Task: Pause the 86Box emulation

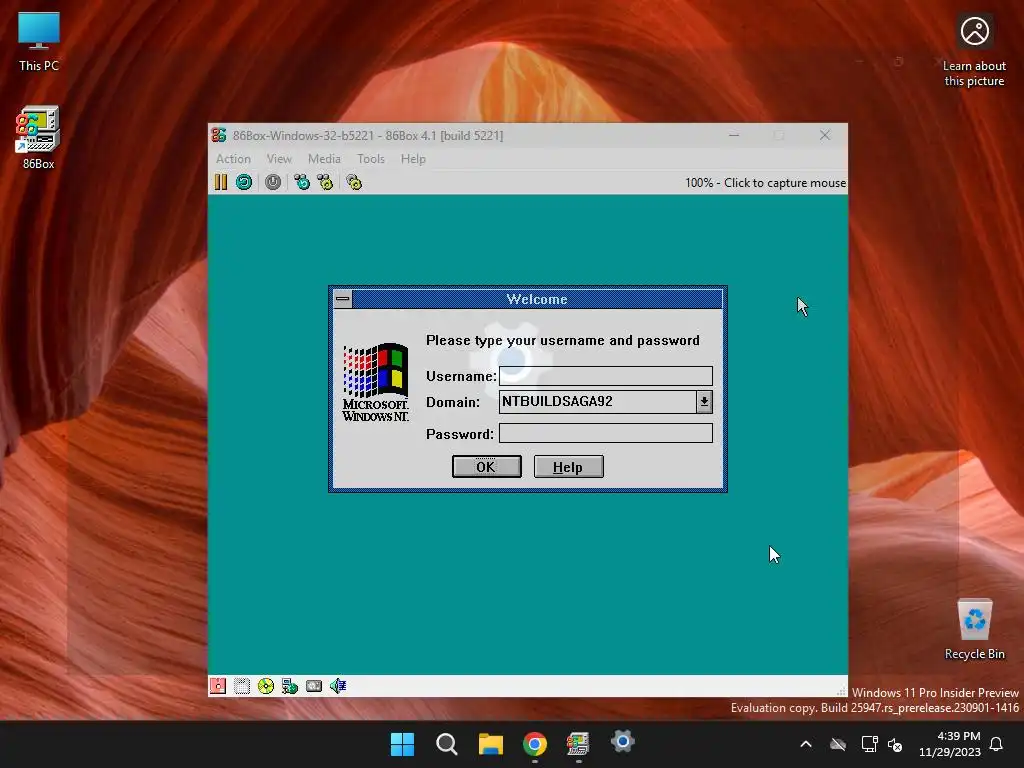Action: pos(221,182)
